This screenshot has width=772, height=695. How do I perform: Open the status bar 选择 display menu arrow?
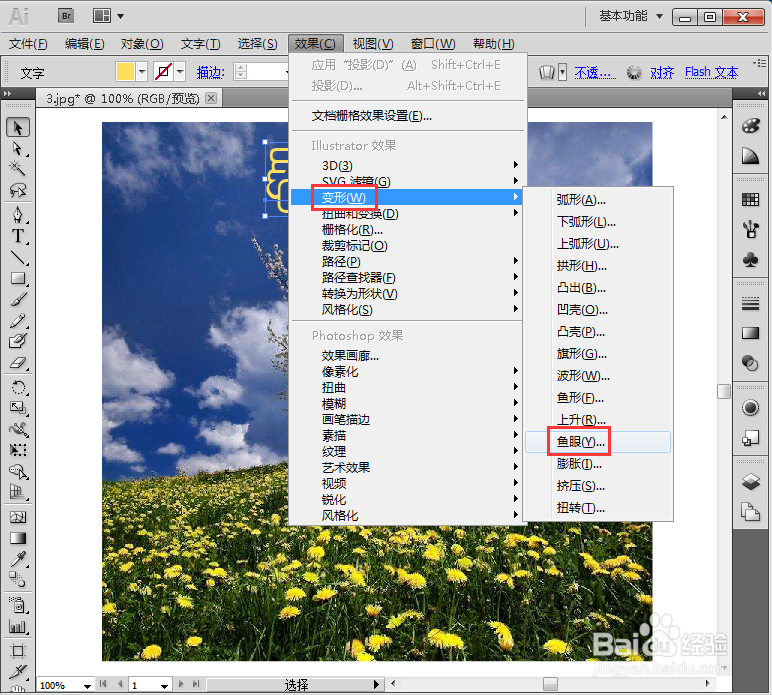(x=376, y=684)
